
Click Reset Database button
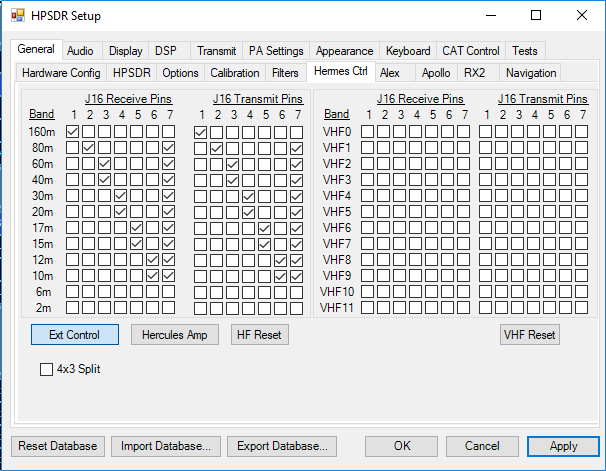(x=58, y=446)
